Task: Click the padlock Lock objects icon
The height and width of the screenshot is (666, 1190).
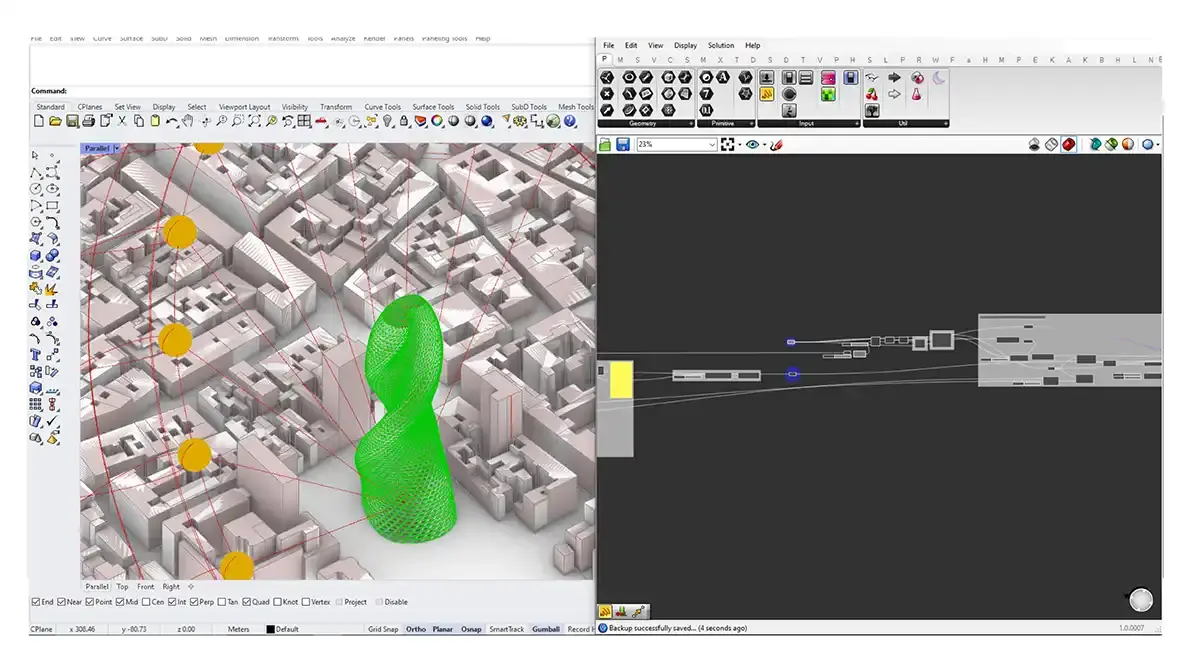Action: (x=404, y=121)
